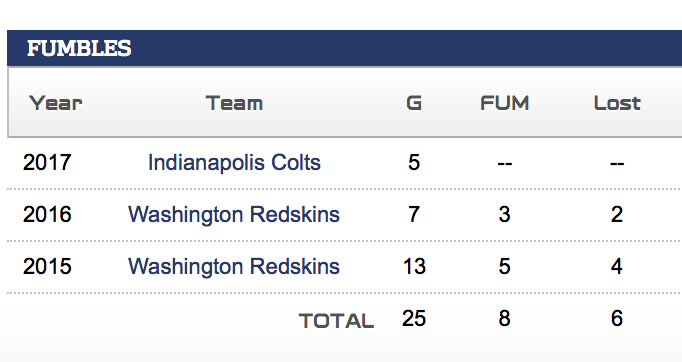Select the 2015 year cell
Screen dimensions: 682x362
47,266
